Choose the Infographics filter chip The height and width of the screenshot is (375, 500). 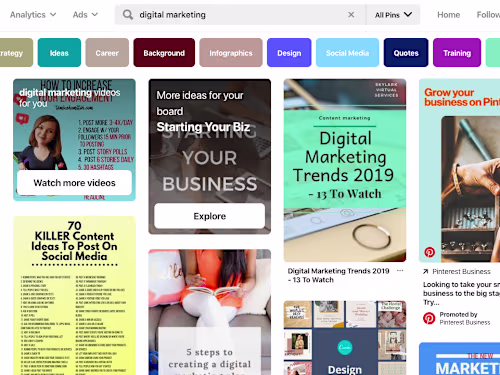[x=231, y=53]
